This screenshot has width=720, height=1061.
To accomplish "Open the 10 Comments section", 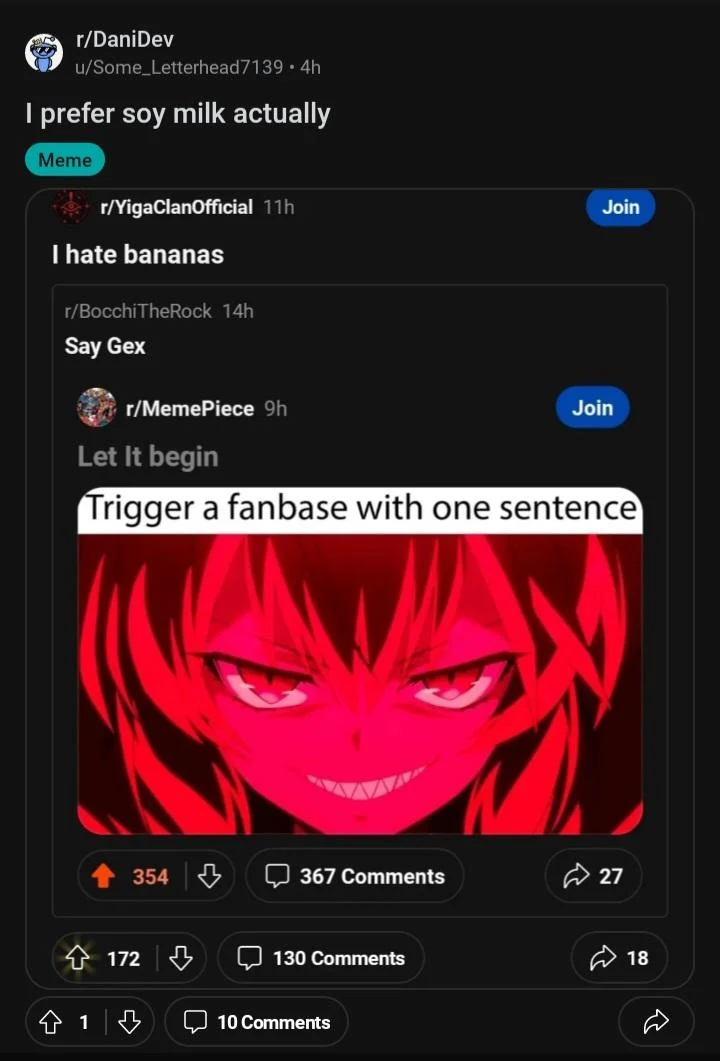I will coord(257,1022).
